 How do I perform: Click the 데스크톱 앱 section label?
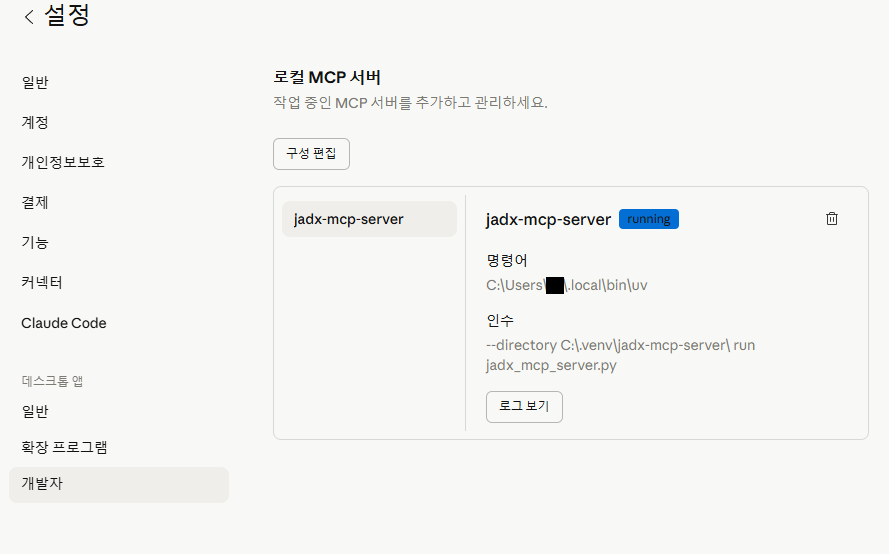[x=52, y=381]
